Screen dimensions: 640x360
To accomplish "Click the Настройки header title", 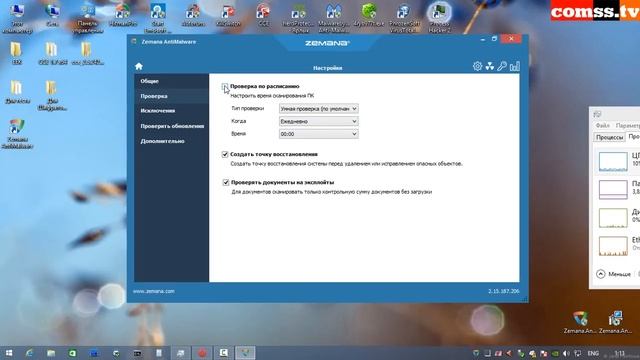I will point(327,68).
